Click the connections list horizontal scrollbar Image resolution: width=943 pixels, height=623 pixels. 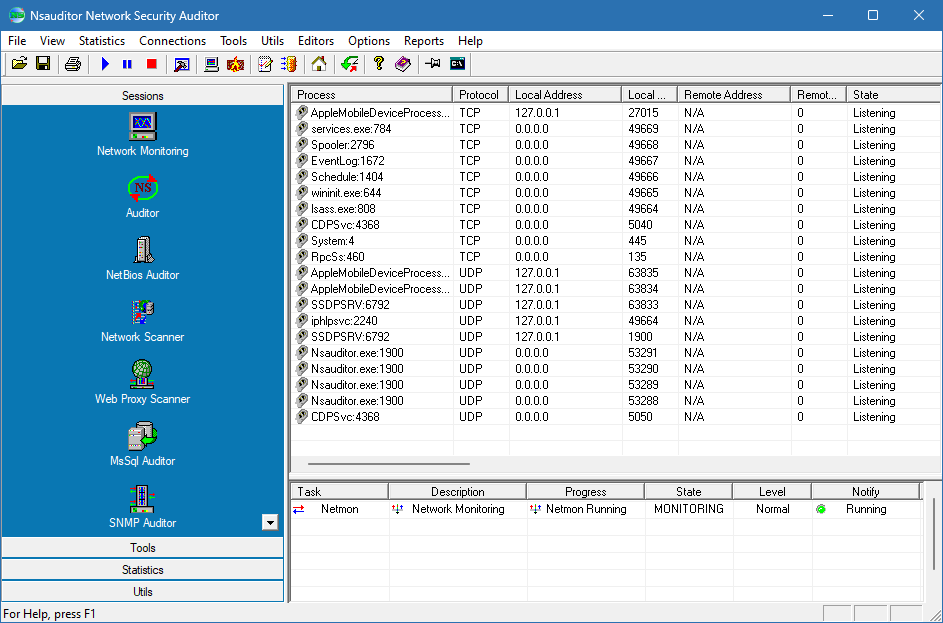[389, 464]
